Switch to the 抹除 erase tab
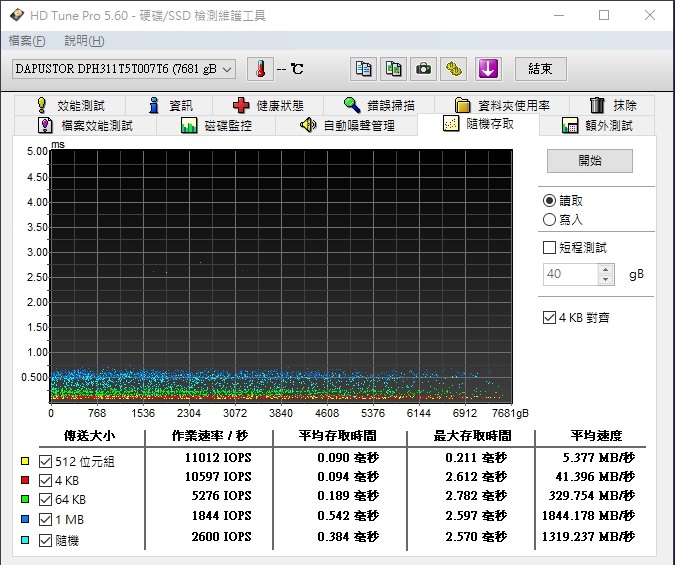Image resolution: width=675 pixels, height=565 pixels. coord(612,105)
